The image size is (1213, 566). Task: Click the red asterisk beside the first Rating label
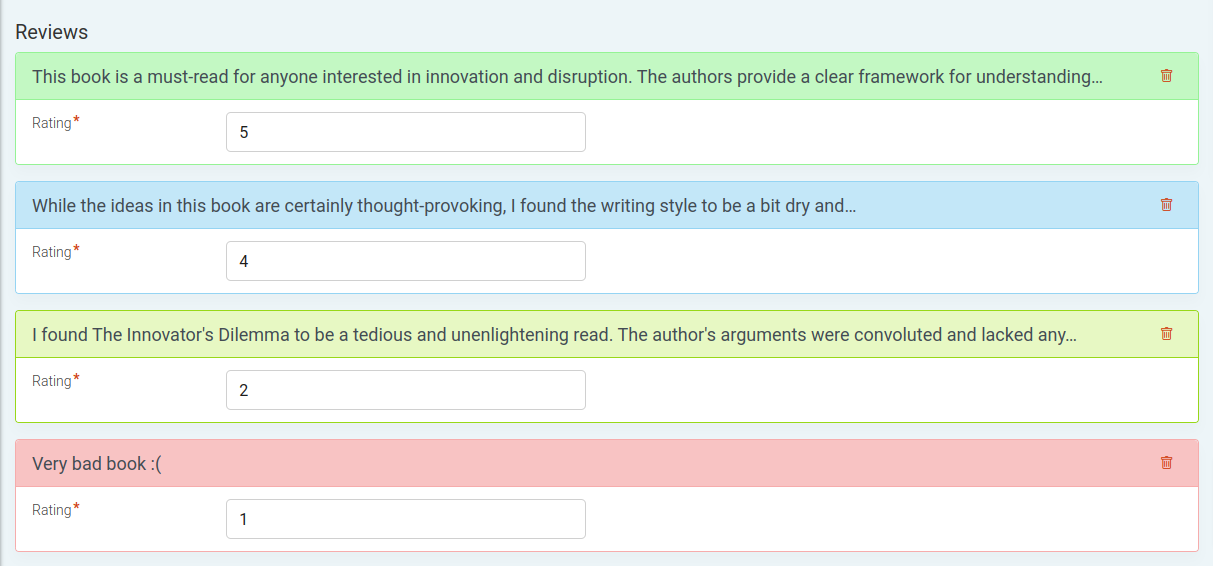click(77, 121)
